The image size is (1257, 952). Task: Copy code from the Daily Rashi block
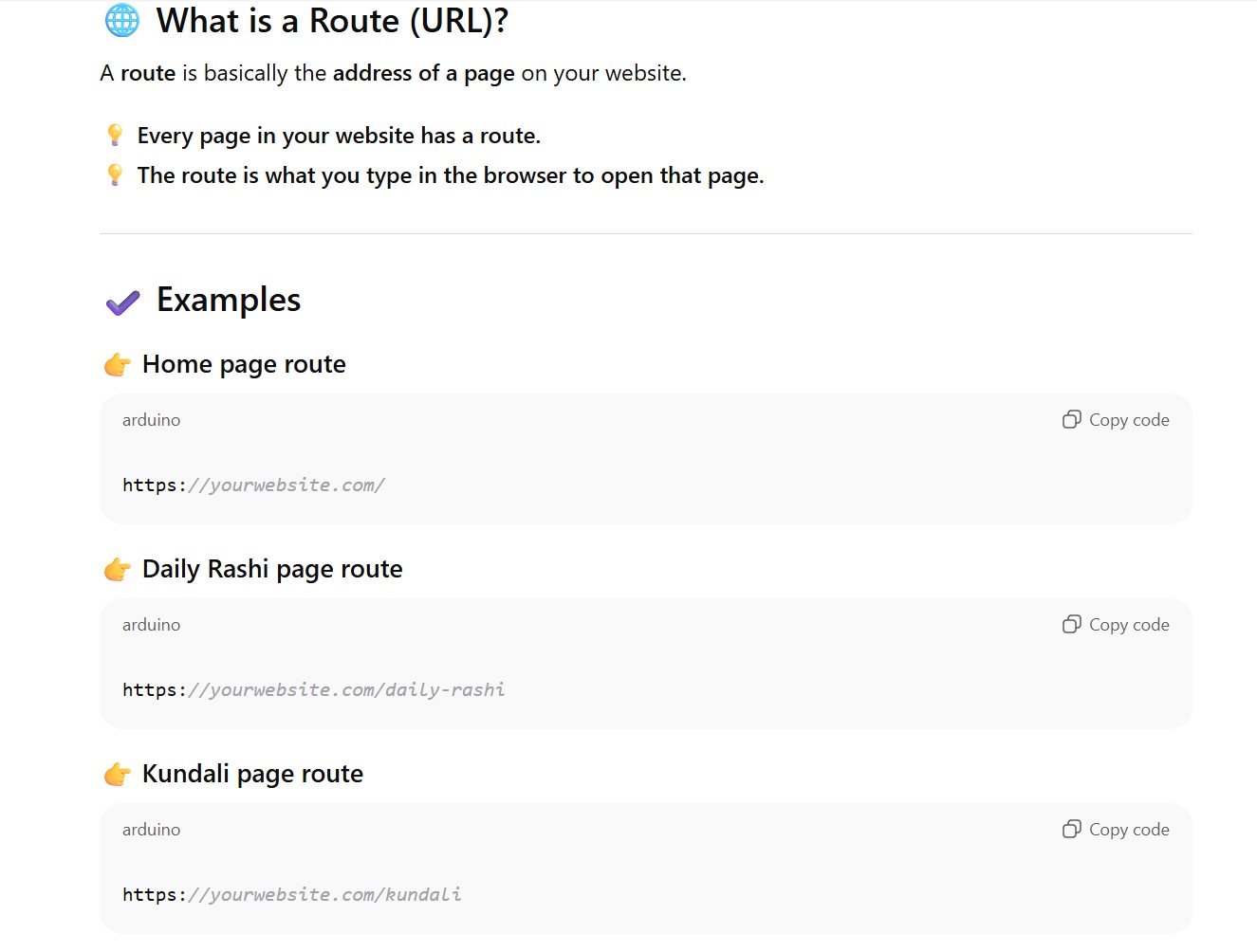1116,625
